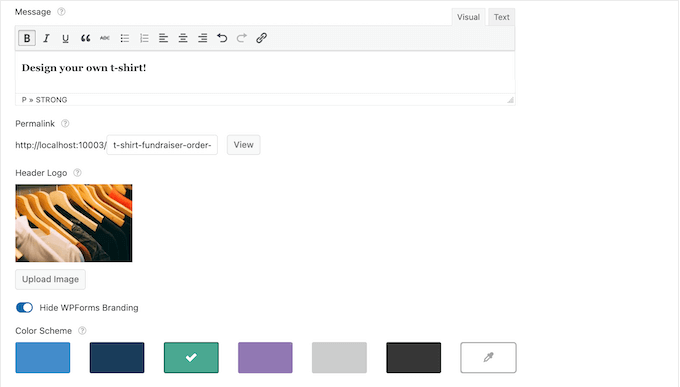The width and height of the screenshot is (680, 387).
Task: Open the help tooltip beside Color Scheme
Action: [82, 331]
